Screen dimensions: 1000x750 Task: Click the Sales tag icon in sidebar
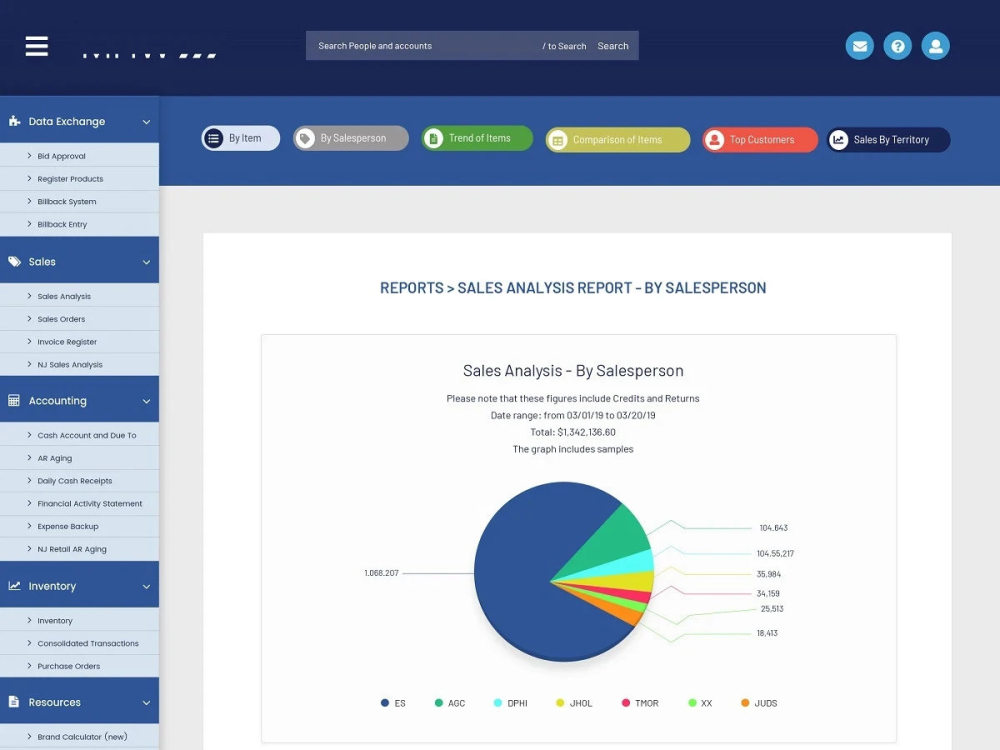pyautogui.click(x=13, y=260)
